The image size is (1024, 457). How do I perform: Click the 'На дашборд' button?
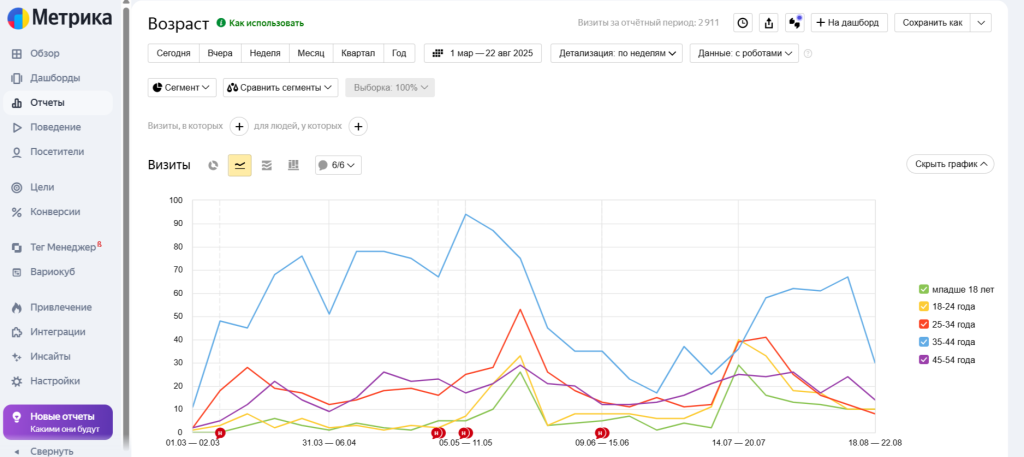tap(848, 23)
